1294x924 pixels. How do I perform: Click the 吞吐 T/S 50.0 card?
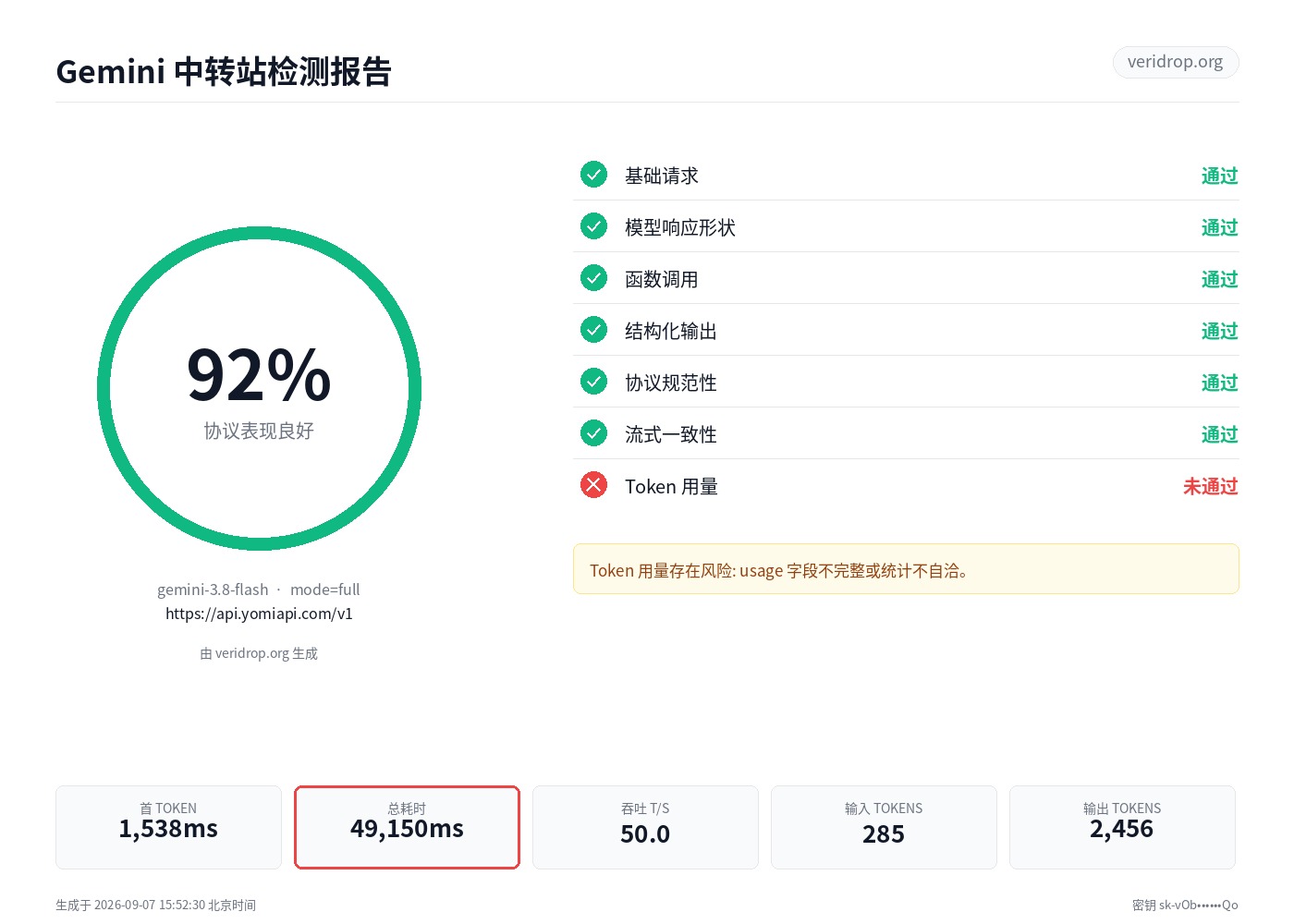(x=645, y=827)
